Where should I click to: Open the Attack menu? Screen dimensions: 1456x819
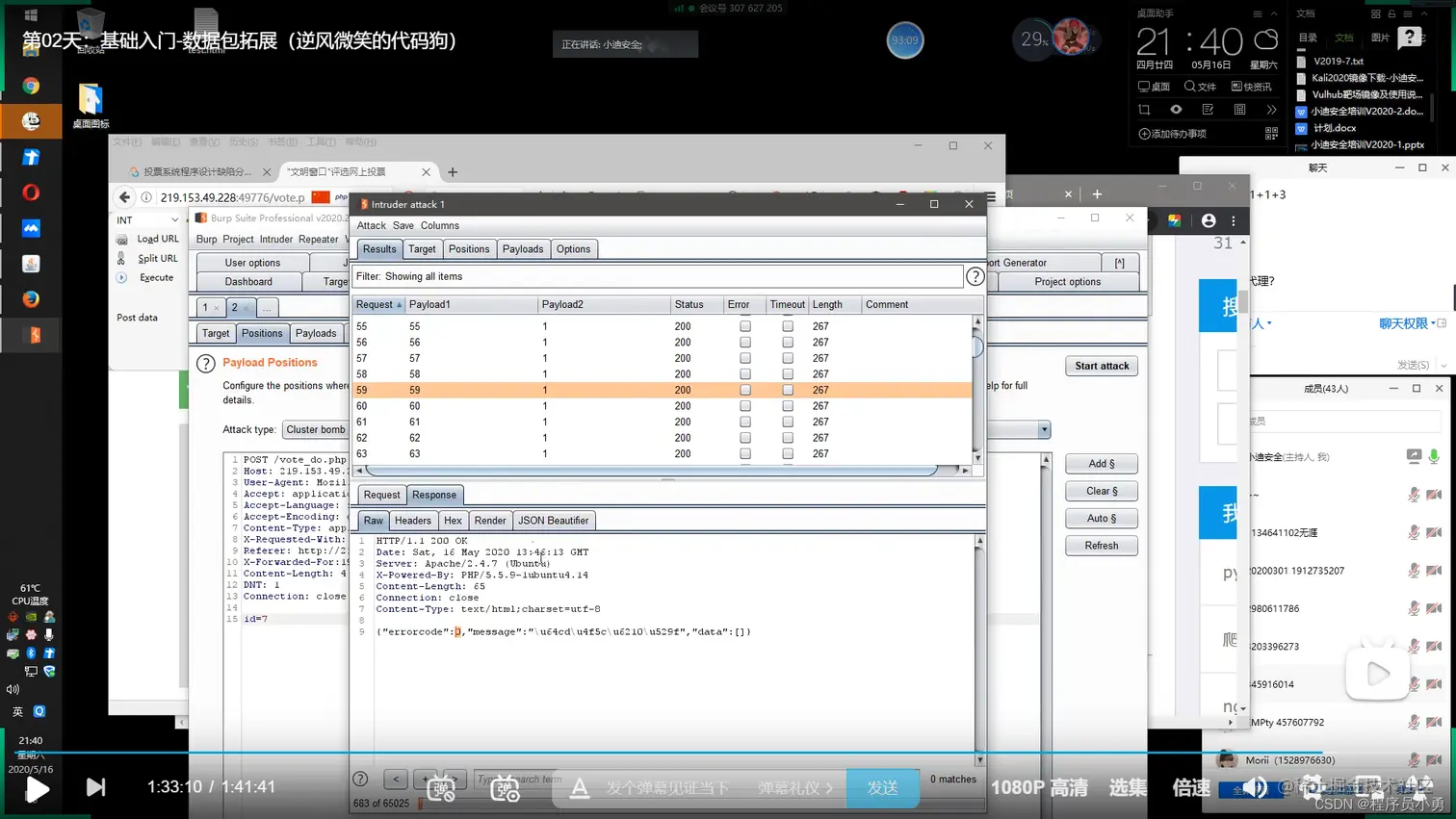pos(371,225)
